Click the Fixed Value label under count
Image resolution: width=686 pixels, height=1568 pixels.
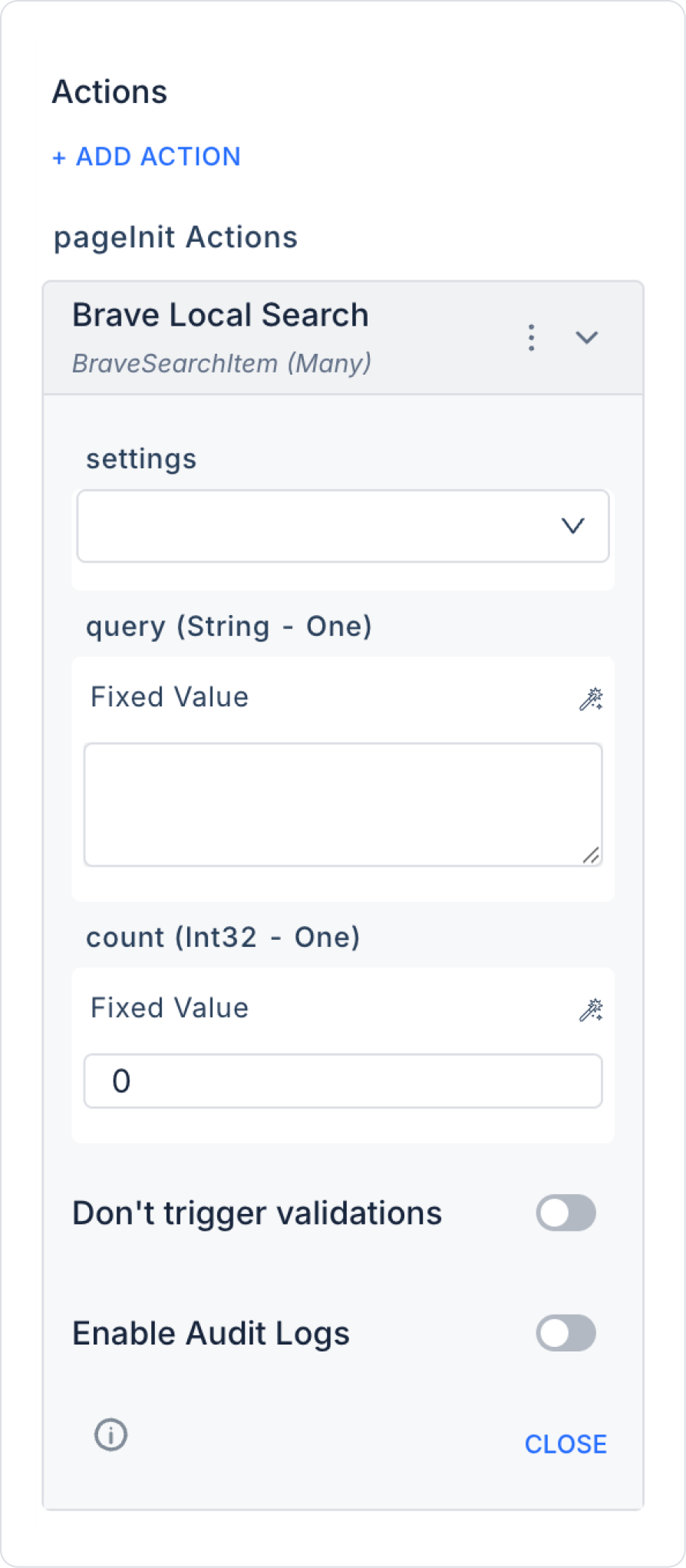pos(170,1008)
